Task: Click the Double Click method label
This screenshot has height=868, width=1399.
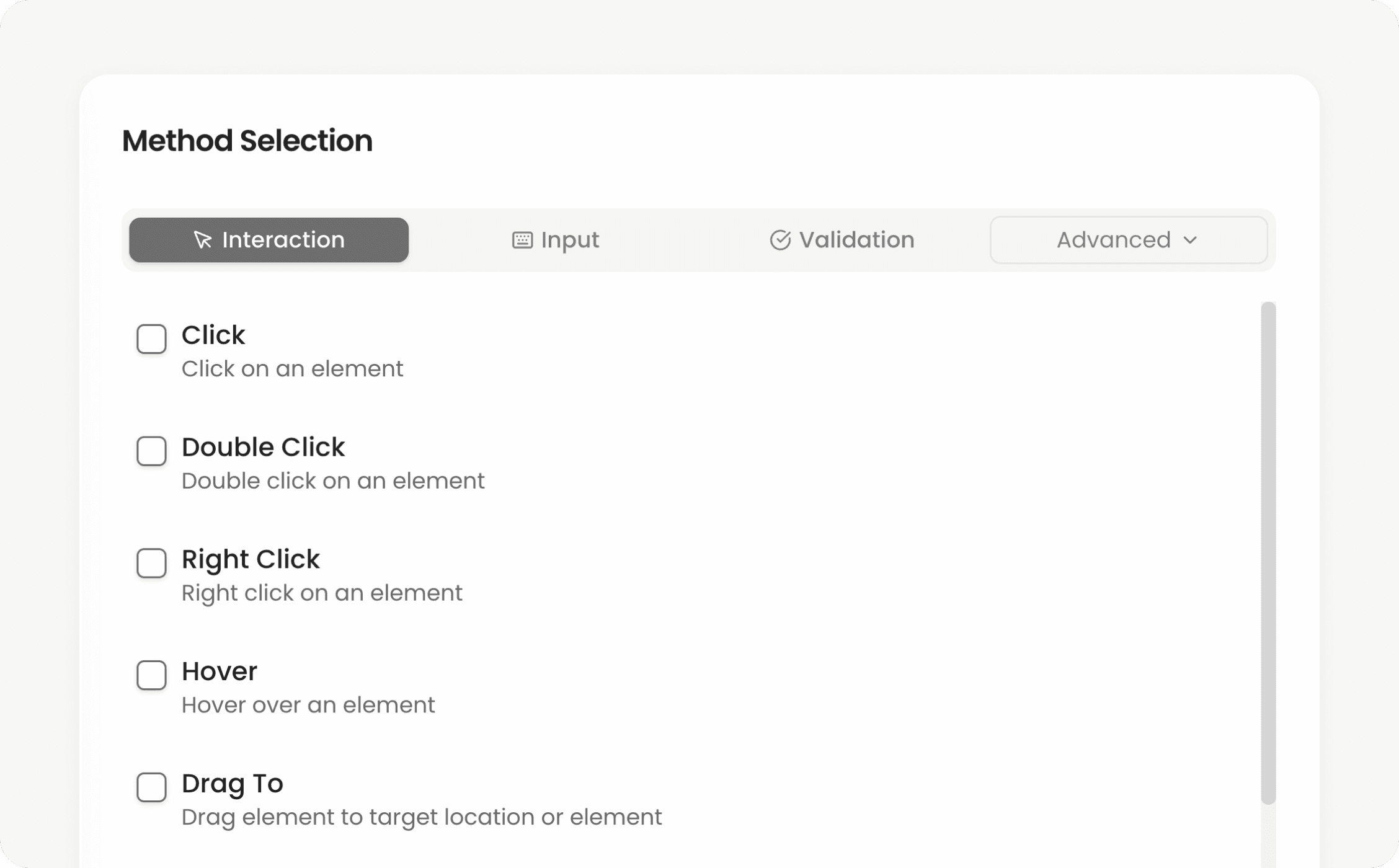Action: click(x=264, y=447)
